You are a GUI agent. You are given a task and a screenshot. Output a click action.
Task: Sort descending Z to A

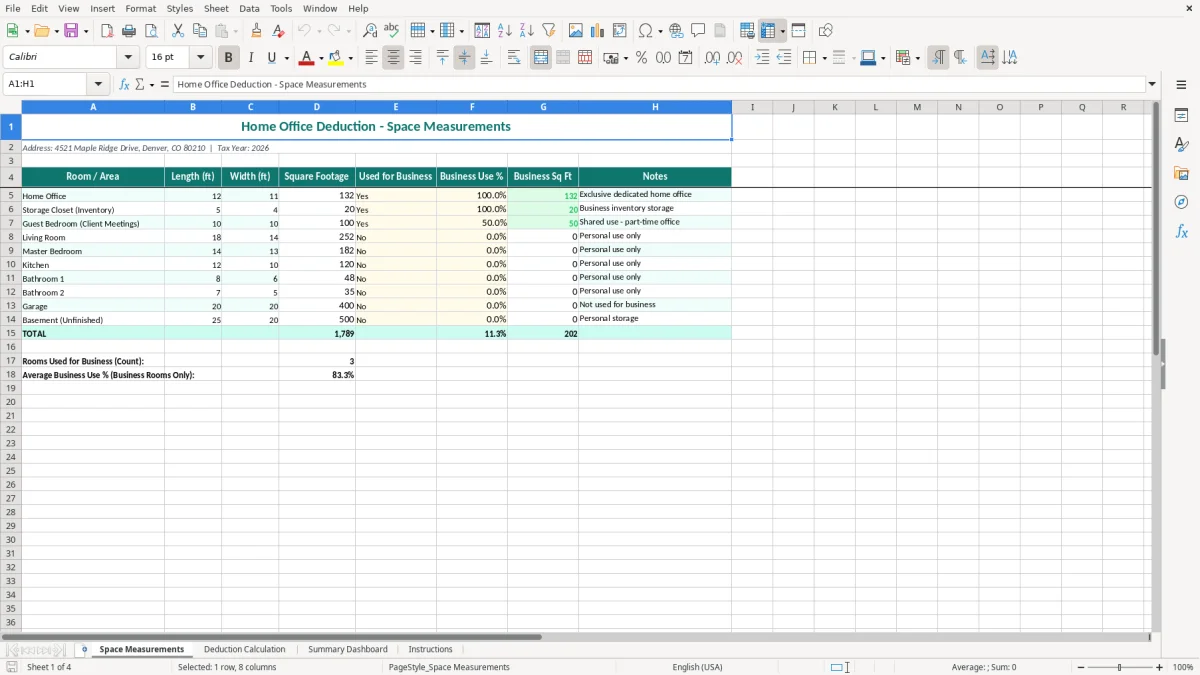click(x=527, y=31)
